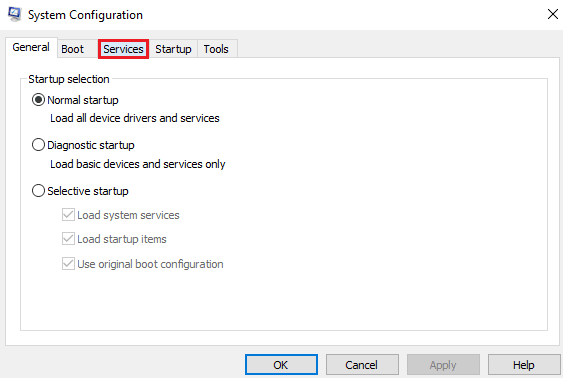Confirm with the OK button

281,365
